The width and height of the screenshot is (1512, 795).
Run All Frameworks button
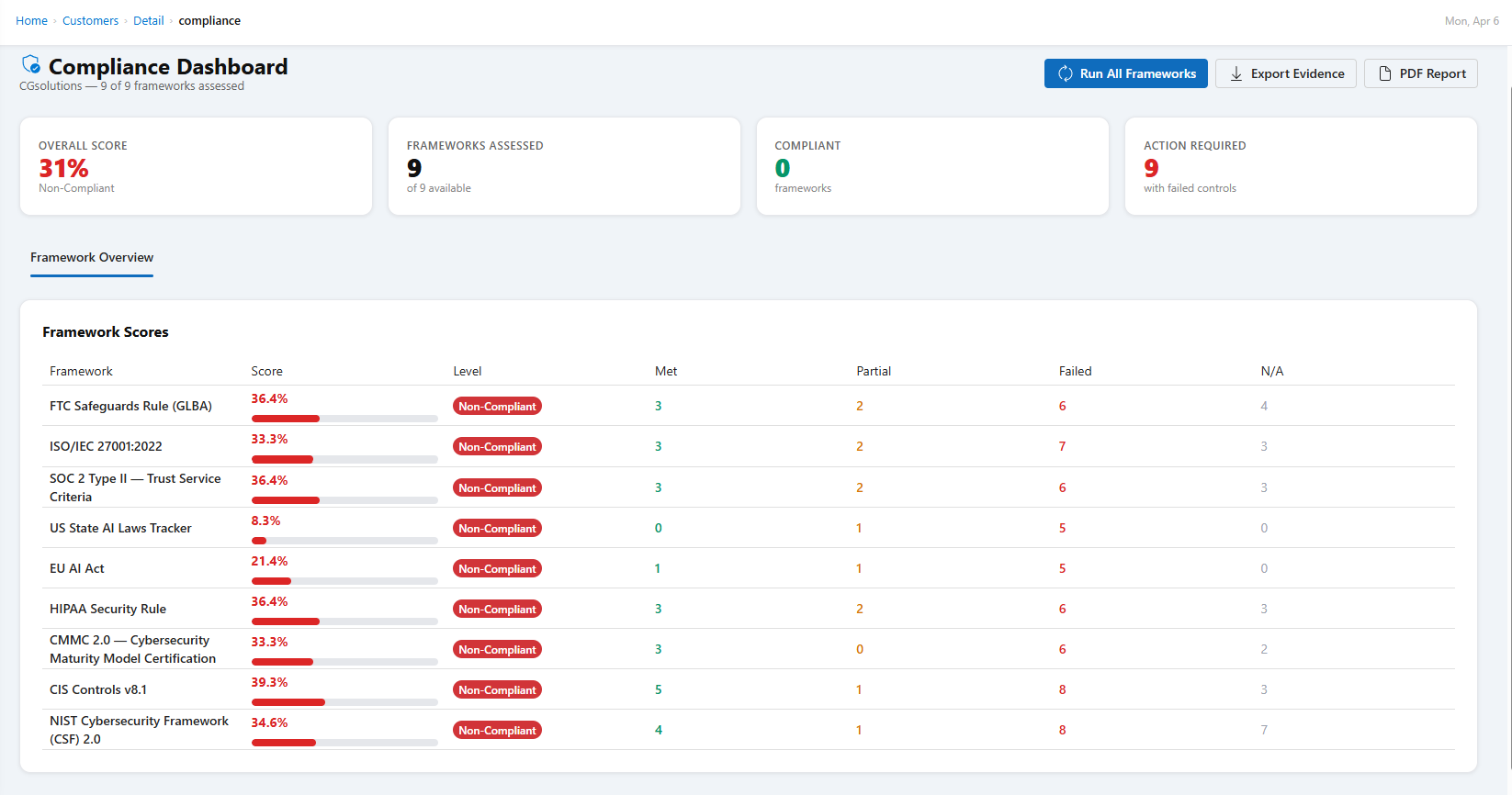click(x=1126, y=73)
